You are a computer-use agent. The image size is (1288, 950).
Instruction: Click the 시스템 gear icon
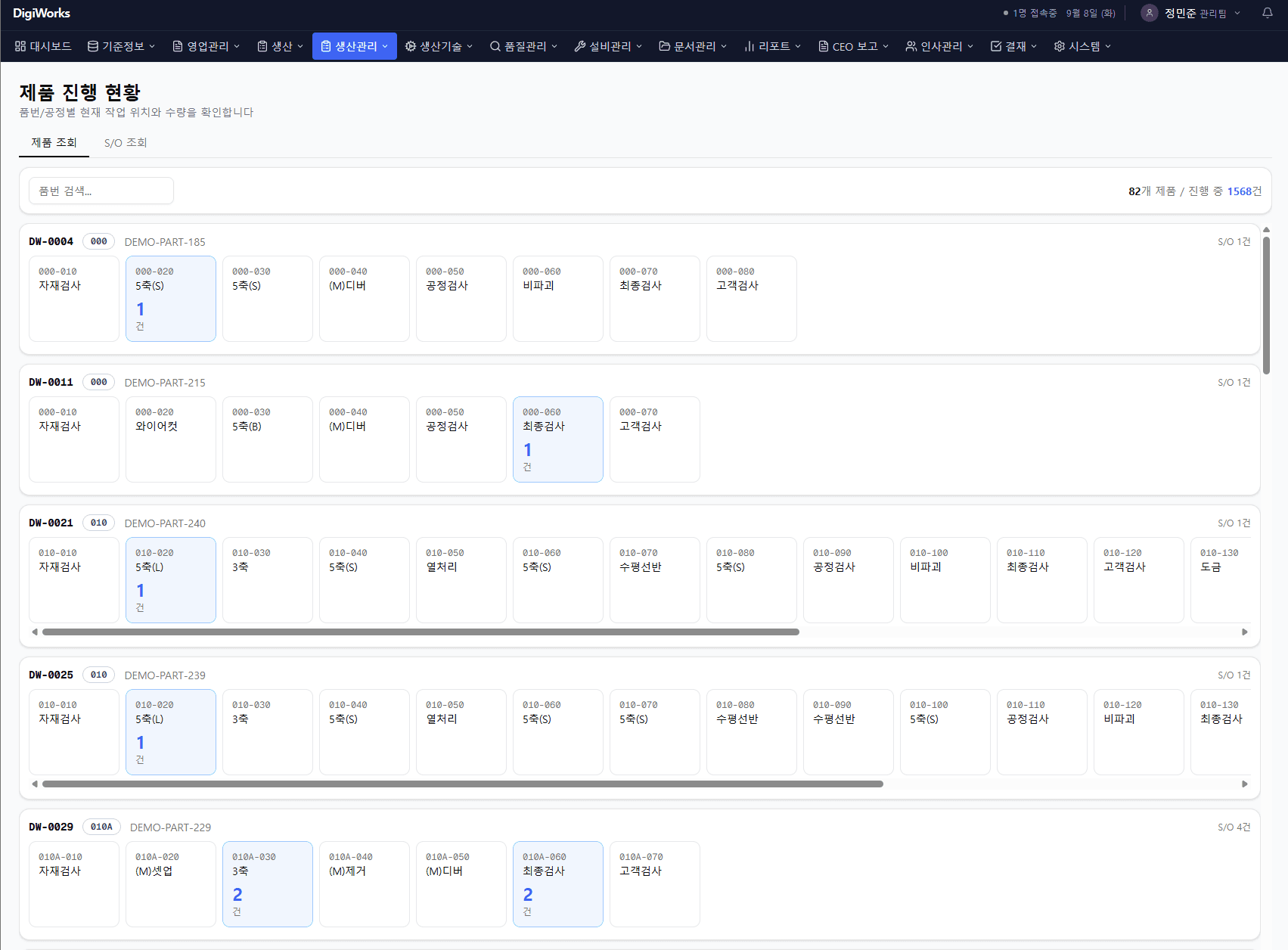tap(1060, 46)
